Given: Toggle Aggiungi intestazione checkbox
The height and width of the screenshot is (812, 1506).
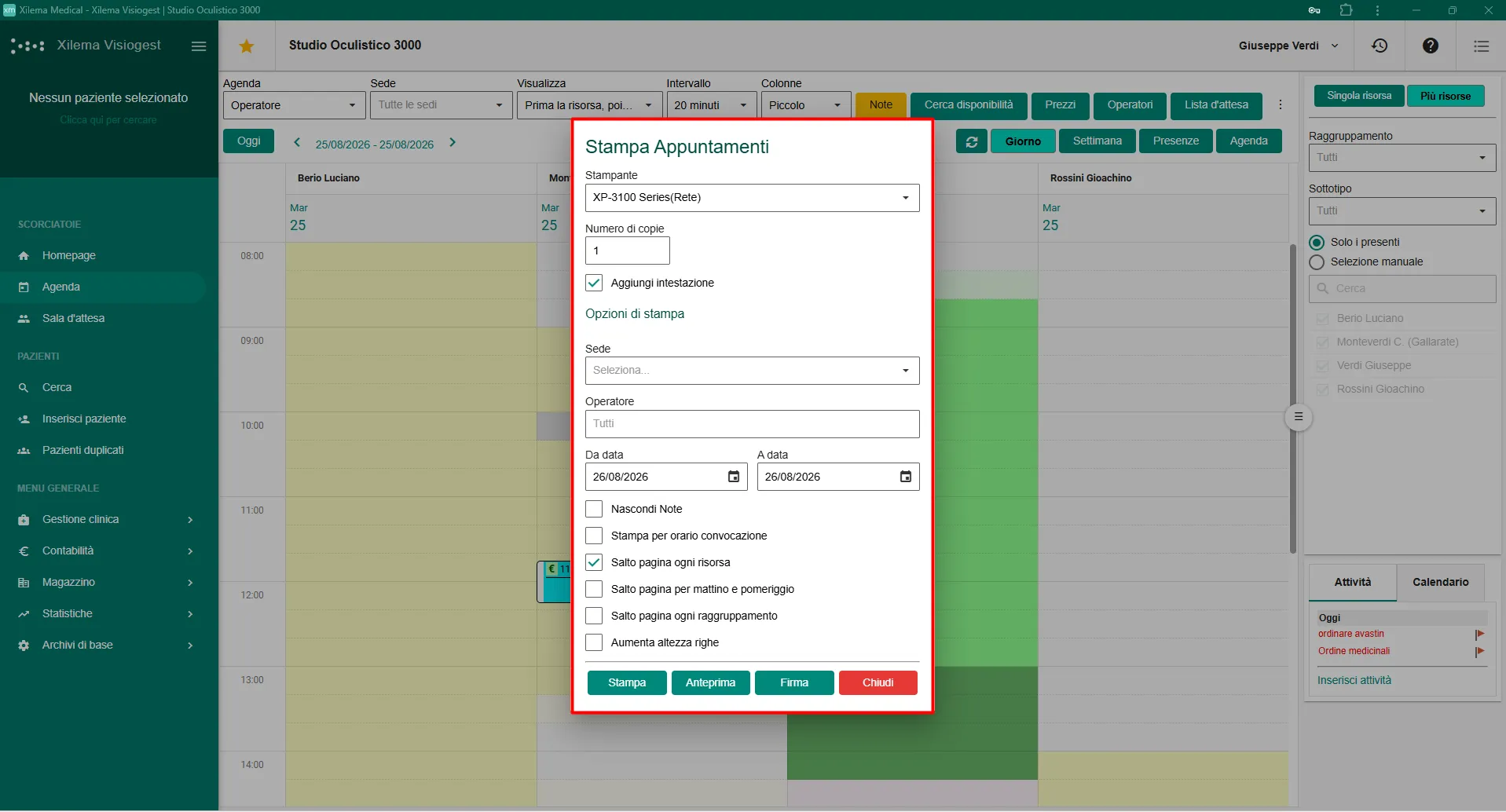Looking at the screenshot, I should click(594, 283).
